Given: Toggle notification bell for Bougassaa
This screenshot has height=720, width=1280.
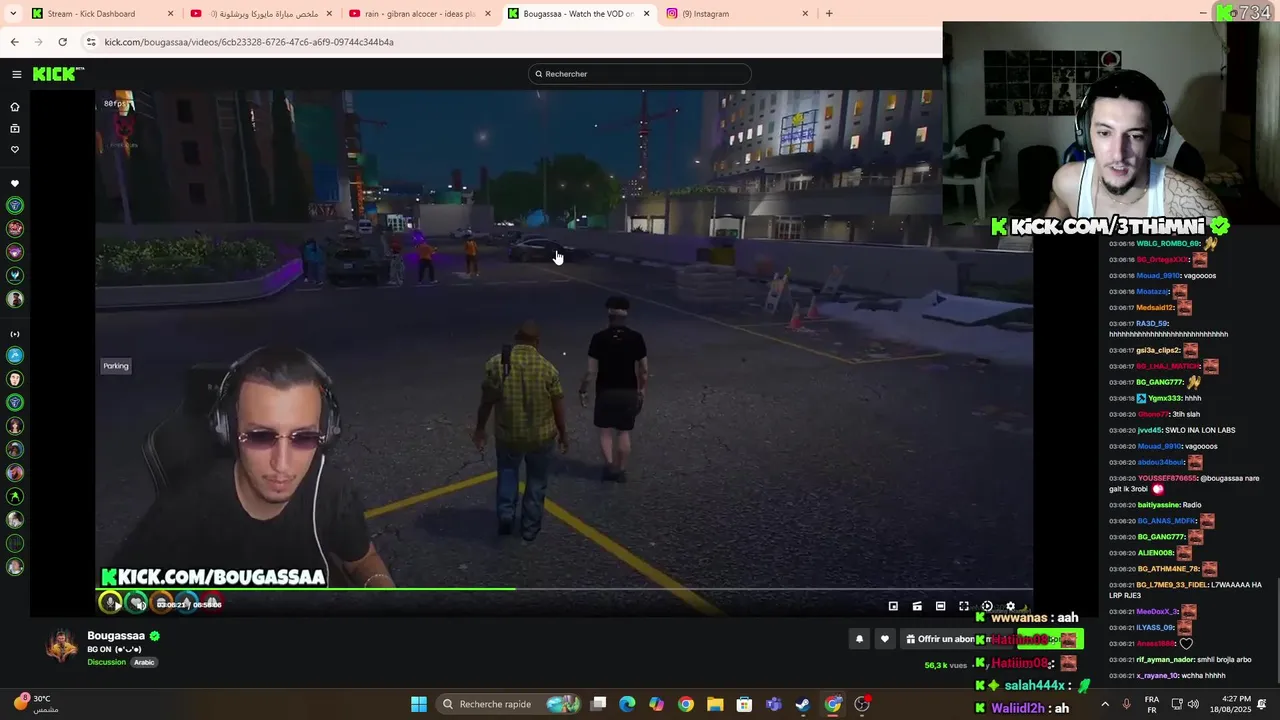Looking at the screenshot, I should coord(859,639).
